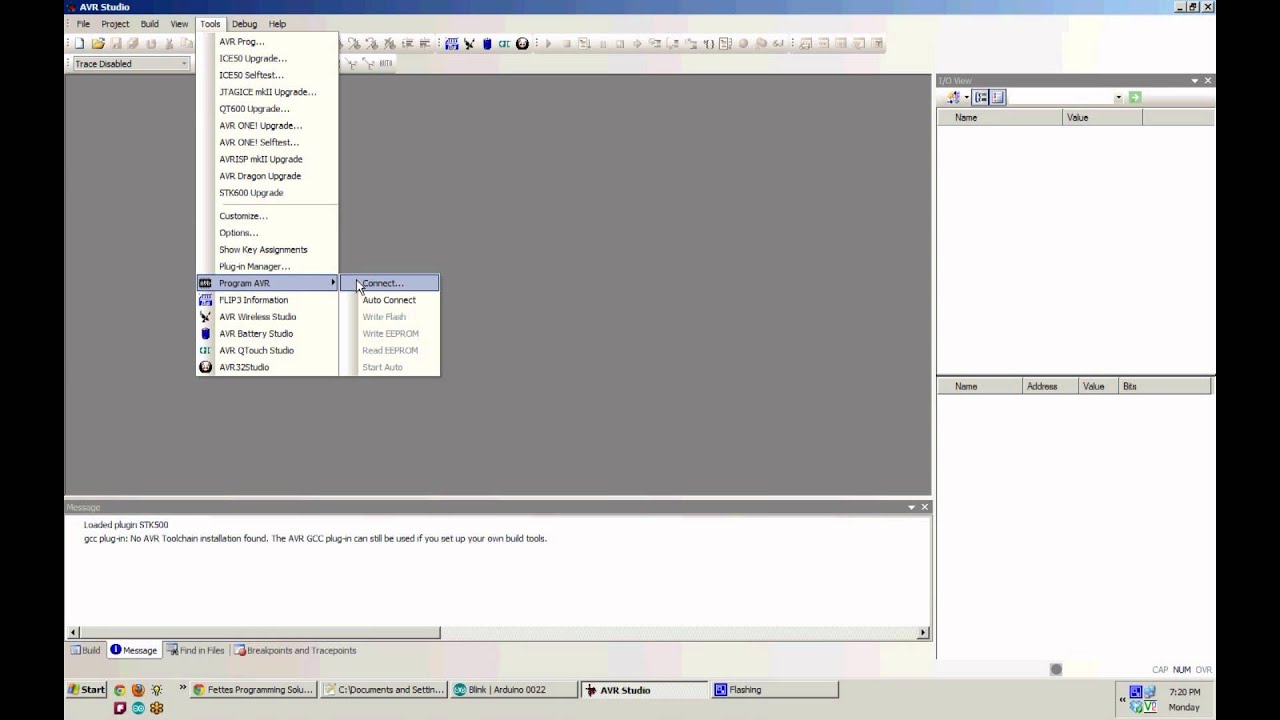
Task: Switch to Flashing taskbar window
Action: click(x=775, y=690)
